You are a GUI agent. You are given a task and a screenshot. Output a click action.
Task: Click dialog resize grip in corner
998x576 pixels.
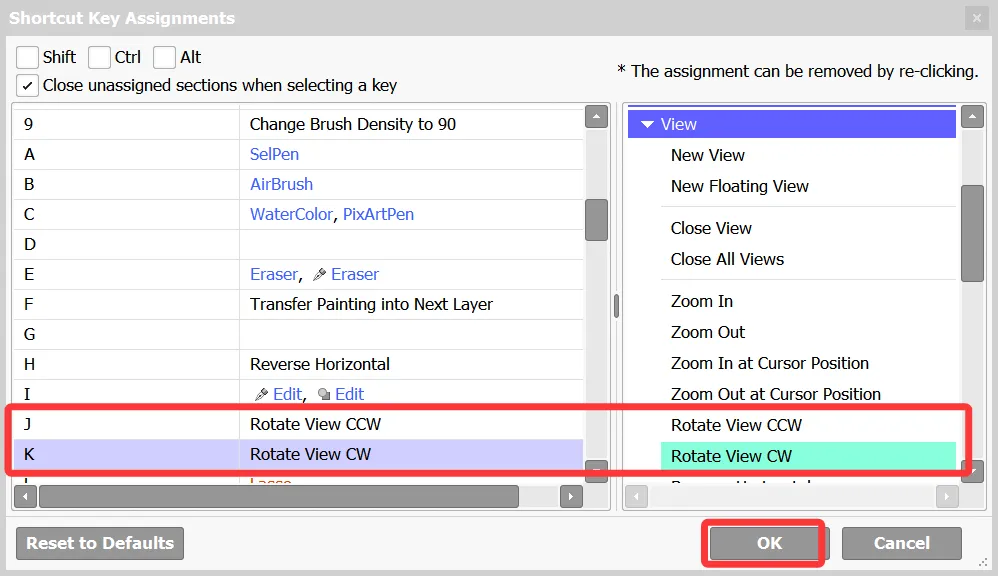[983, 562]
